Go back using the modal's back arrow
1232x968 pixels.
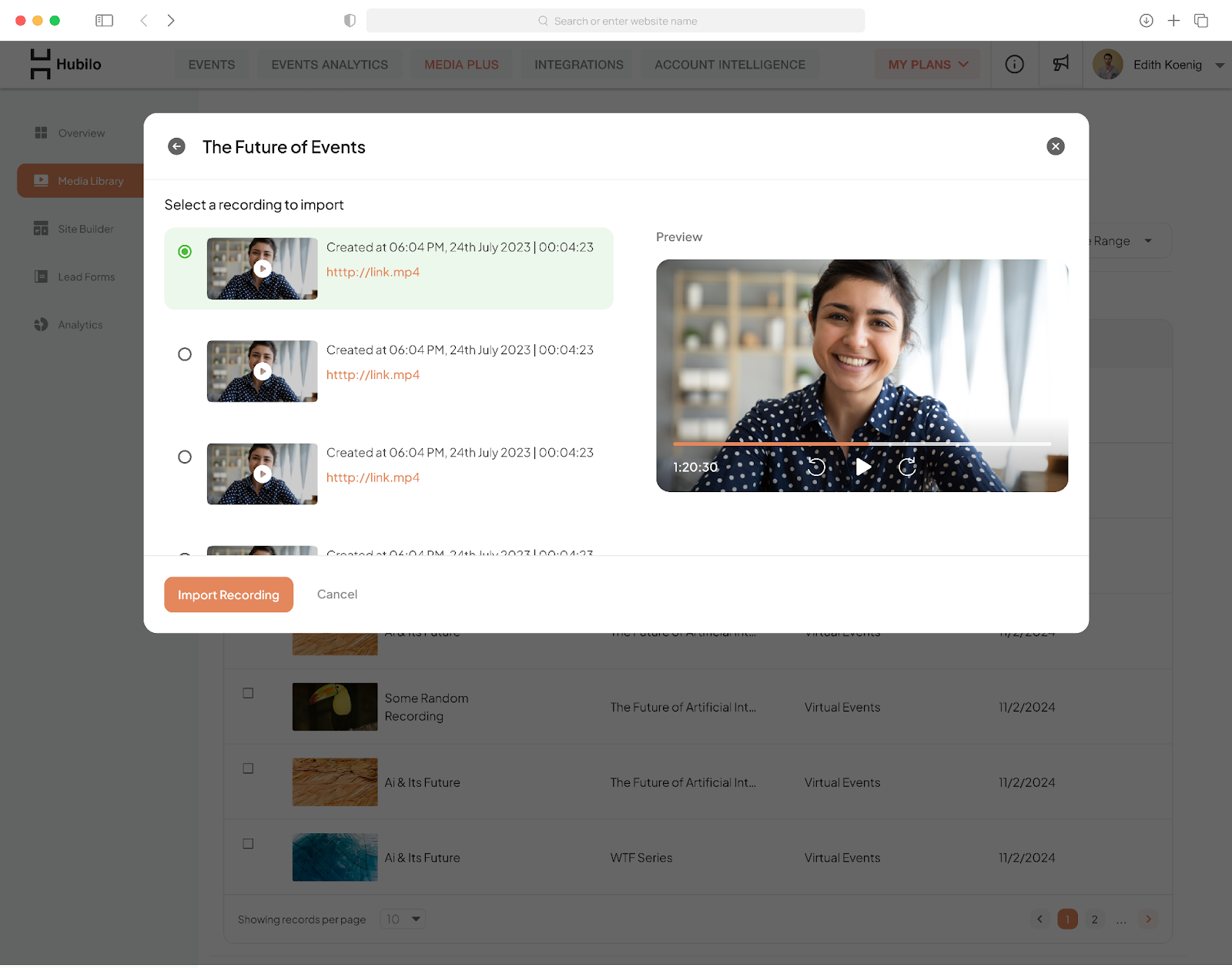pos(177,146)
